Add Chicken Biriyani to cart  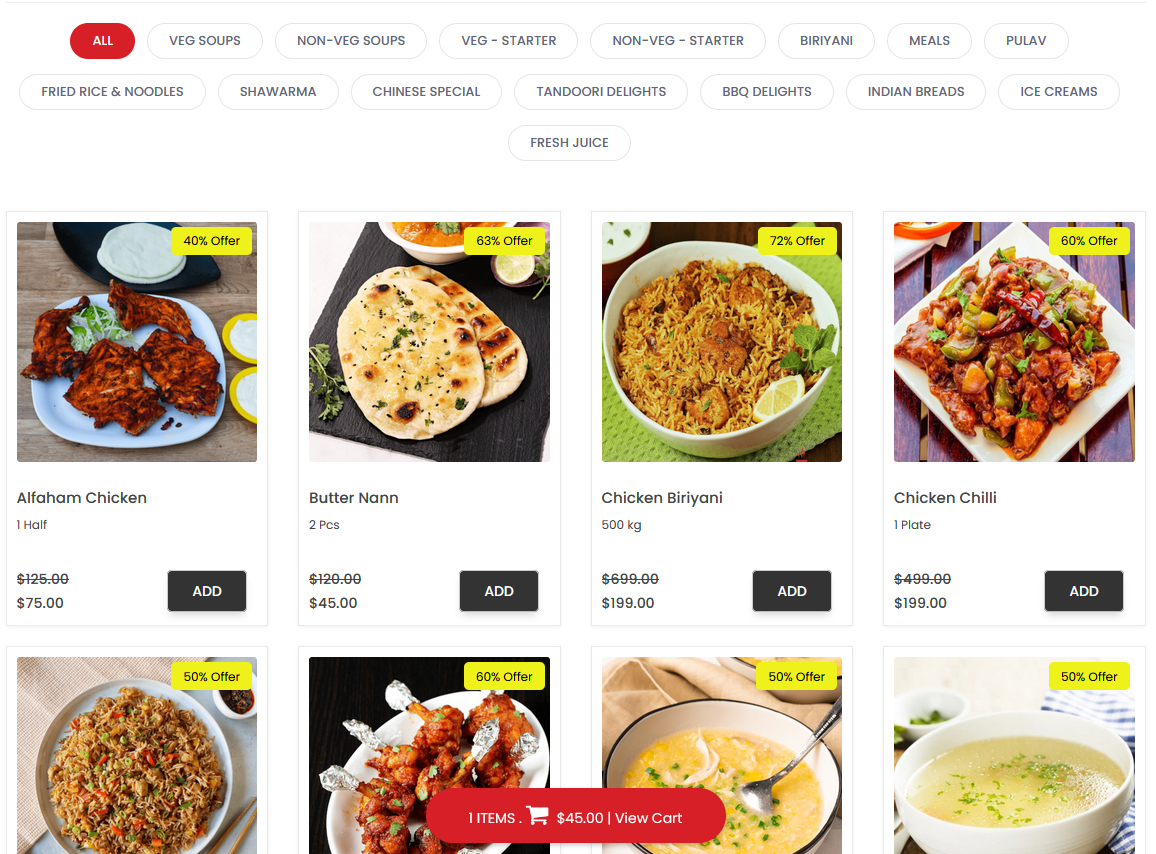click(792, 591)
